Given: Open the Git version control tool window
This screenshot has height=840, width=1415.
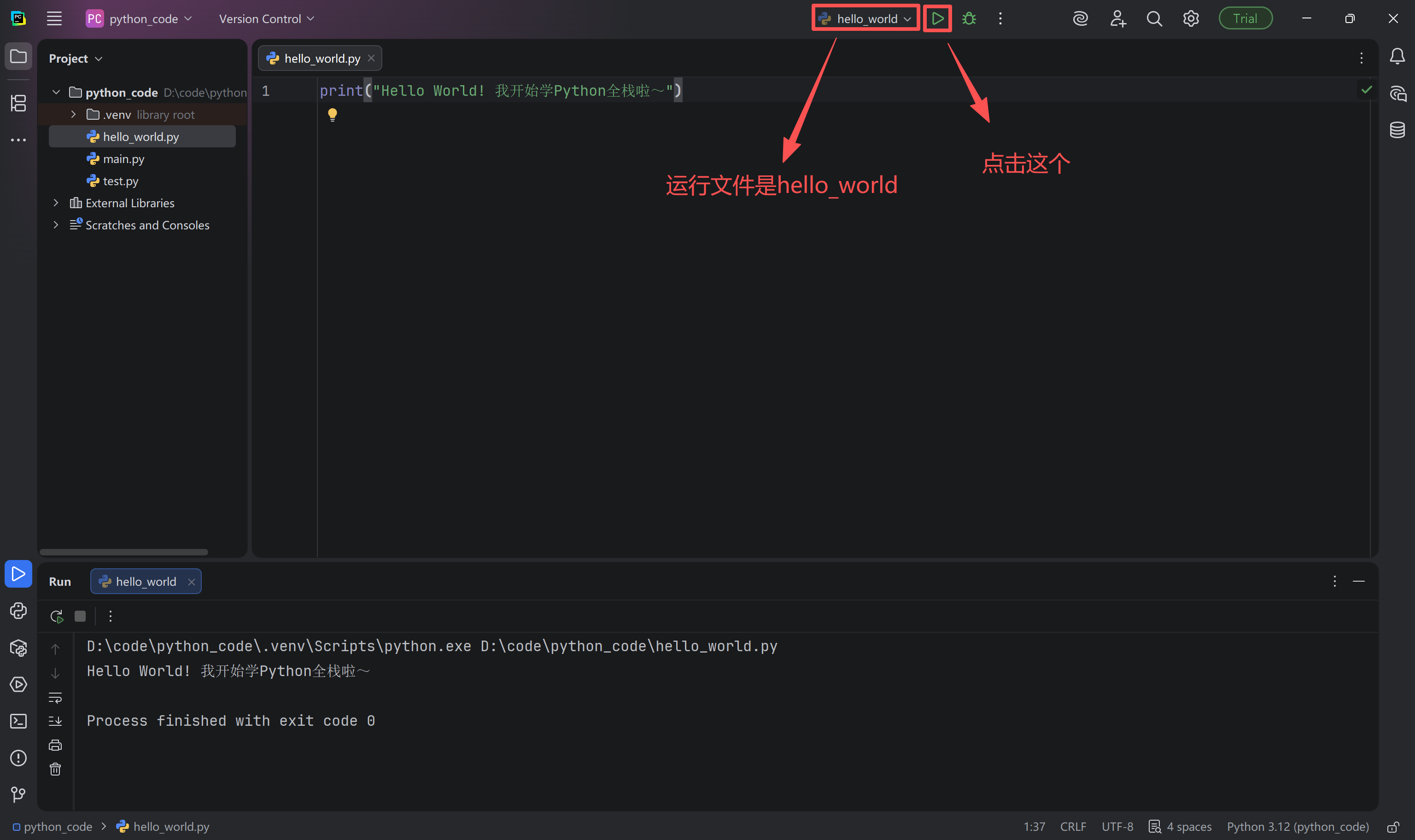Looking at the screenshot, I should click(18, 795).
